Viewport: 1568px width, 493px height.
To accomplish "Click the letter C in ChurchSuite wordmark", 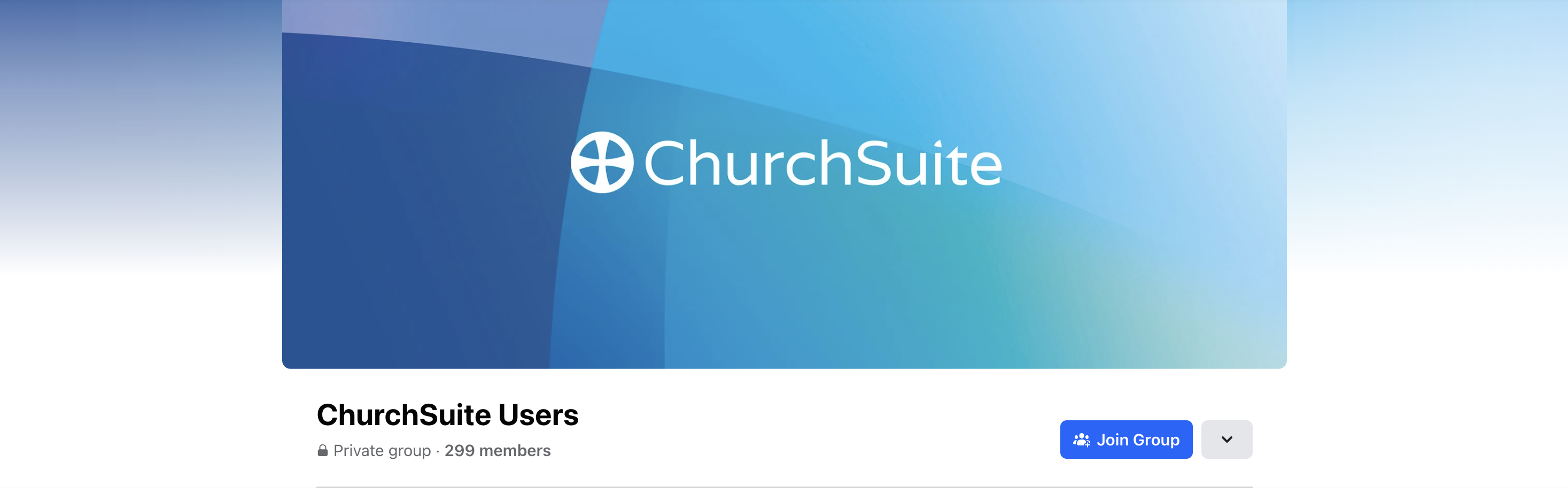I will tap(666, 162).
